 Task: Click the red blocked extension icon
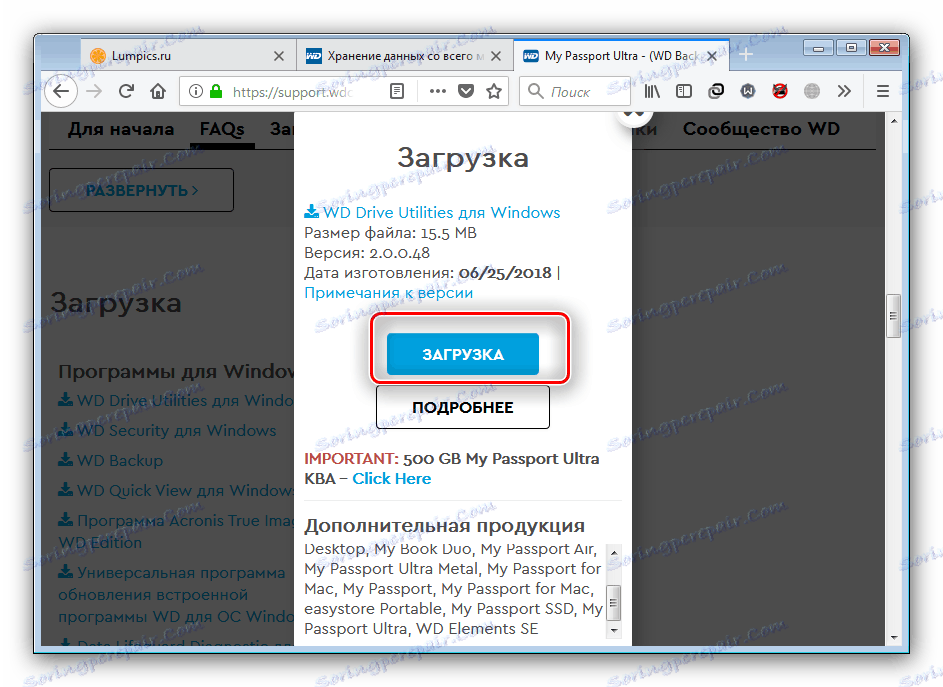(x=780, y=91)
